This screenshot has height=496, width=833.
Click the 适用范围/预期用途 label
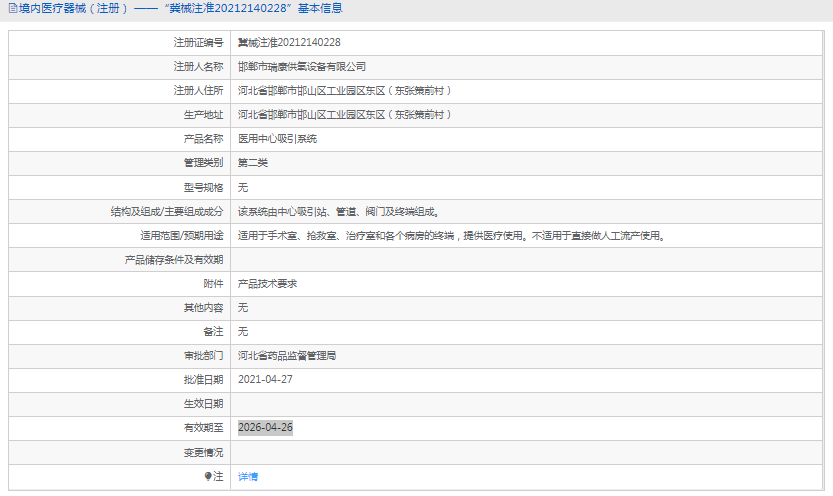[x=182, y=235]
